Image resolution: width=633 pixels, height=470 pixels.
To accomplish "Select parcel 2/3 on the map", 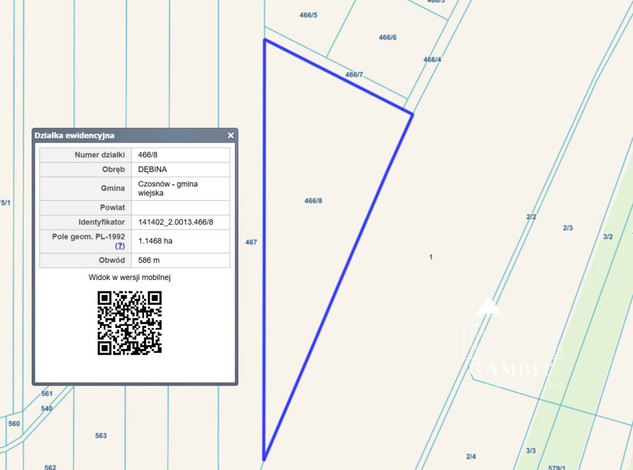I will [567, 229].
